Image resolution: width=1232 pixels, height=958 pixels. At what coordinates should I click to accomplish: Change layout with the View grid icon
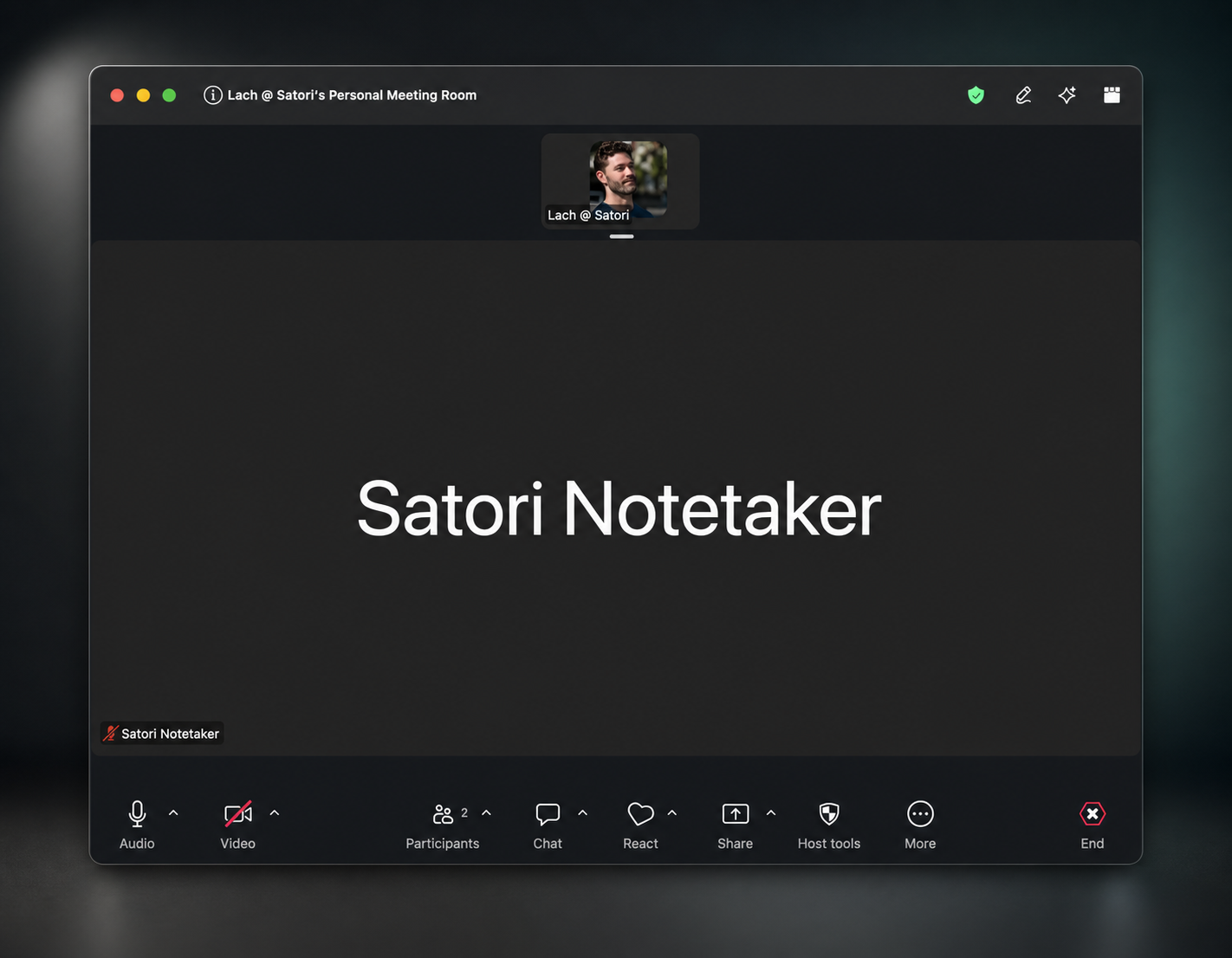1112,95
